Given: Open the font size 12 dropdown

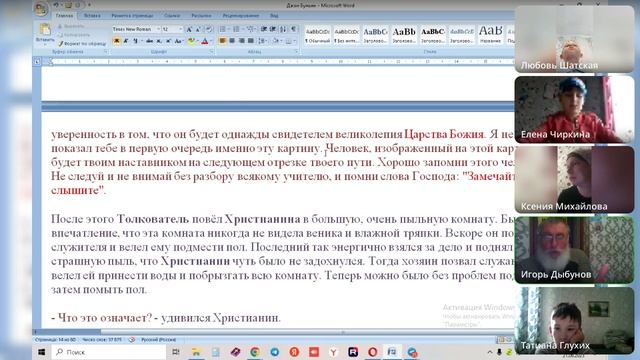Looking at the screenshot, I should (181, 29).
